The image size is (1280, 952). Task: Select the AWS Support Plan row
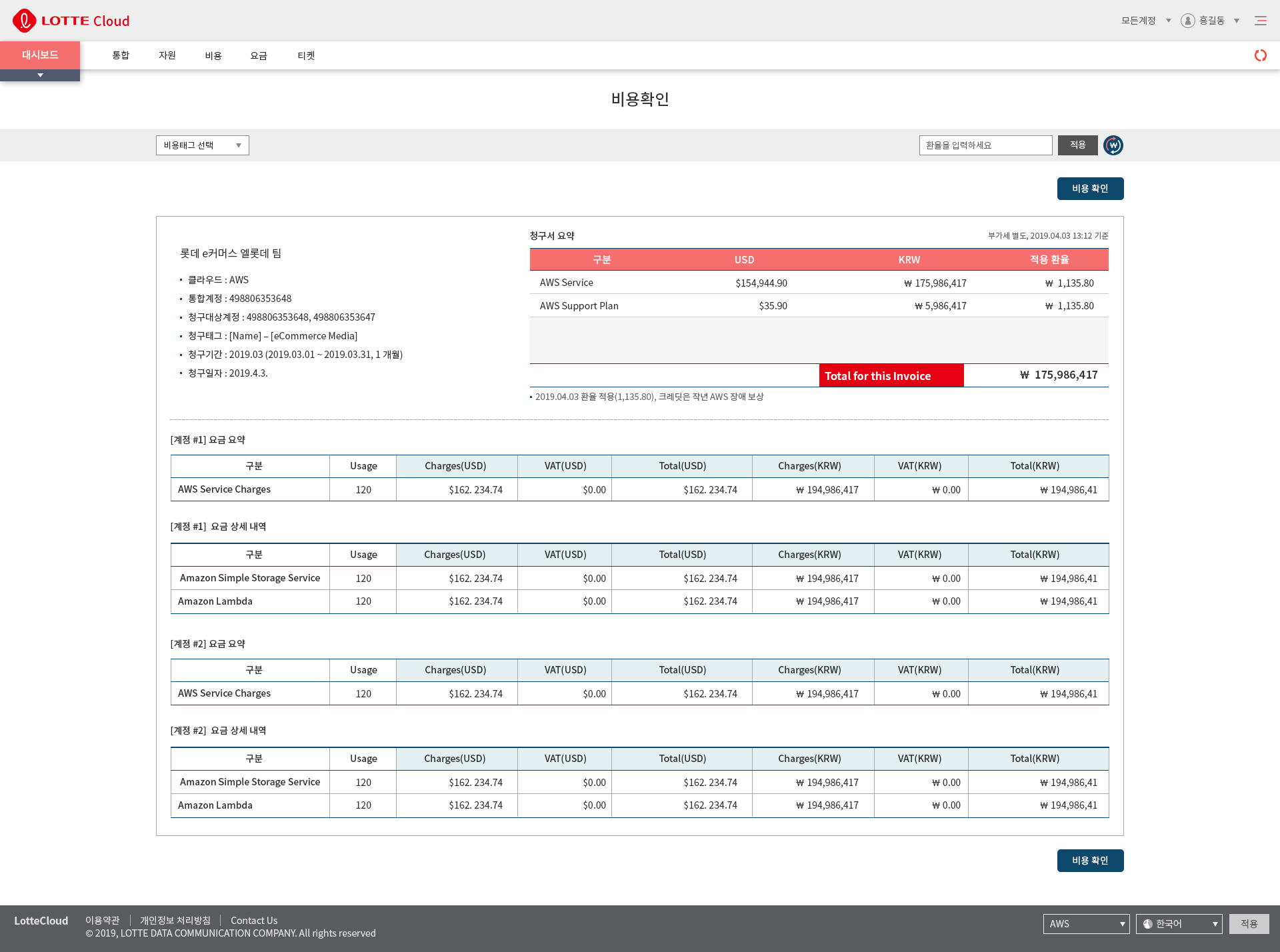(x=819, y=306)
